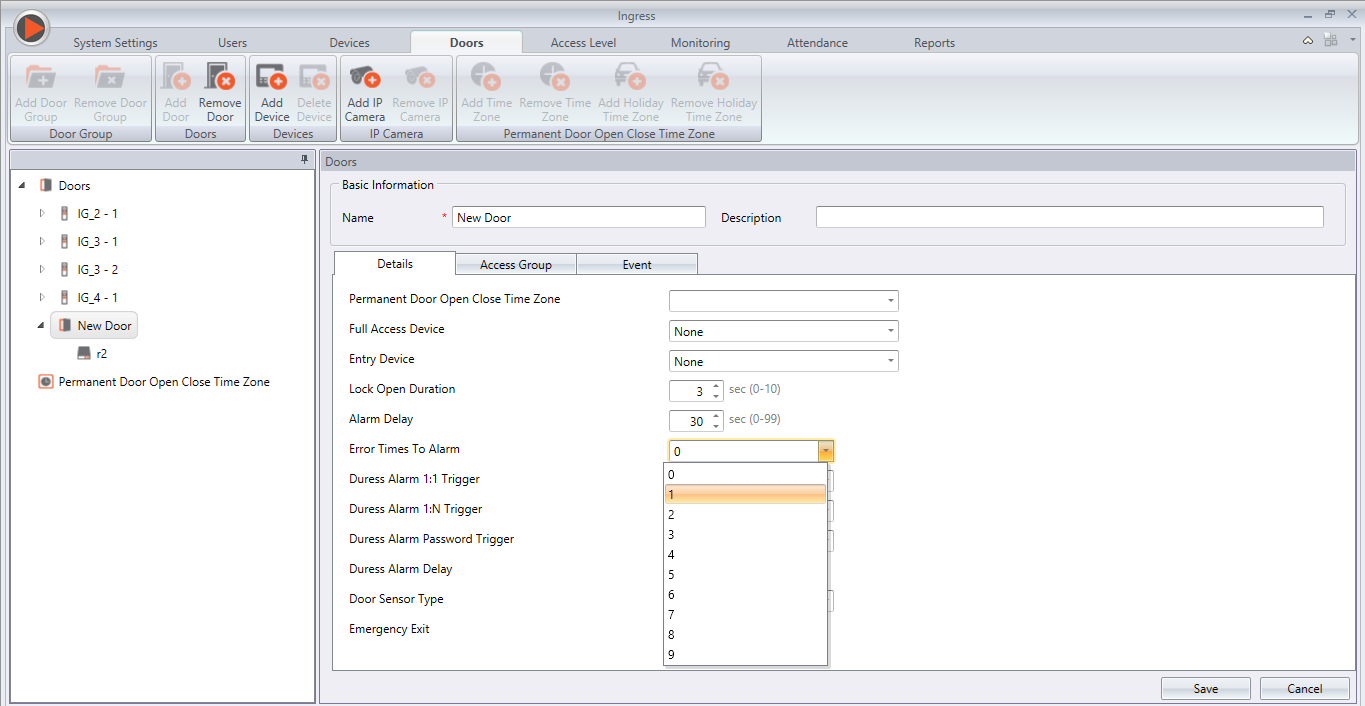The image size is (1365, 706).
Task: Switch to Access Level ribbon tab
Action: [x=583, y=43]
